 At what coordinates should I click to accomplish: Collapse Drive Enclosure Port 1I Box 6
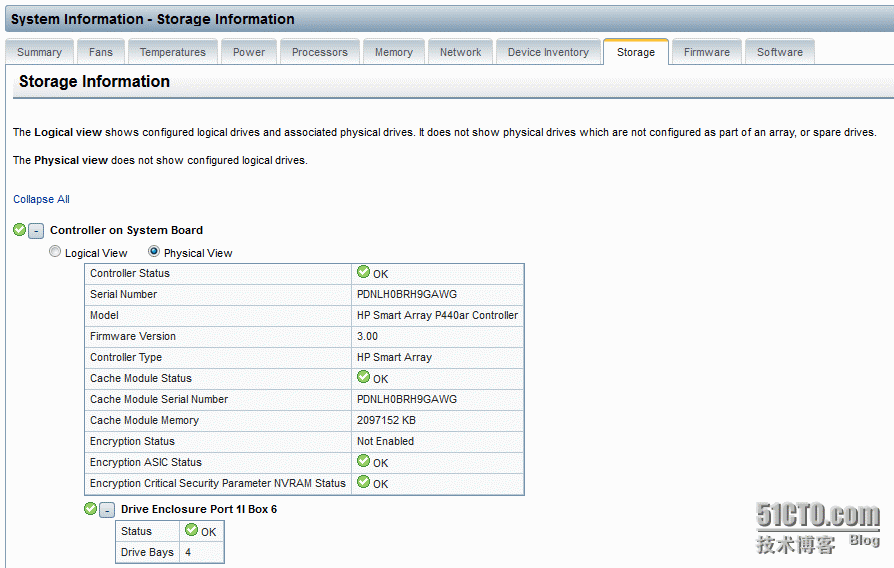click(107, 510)
